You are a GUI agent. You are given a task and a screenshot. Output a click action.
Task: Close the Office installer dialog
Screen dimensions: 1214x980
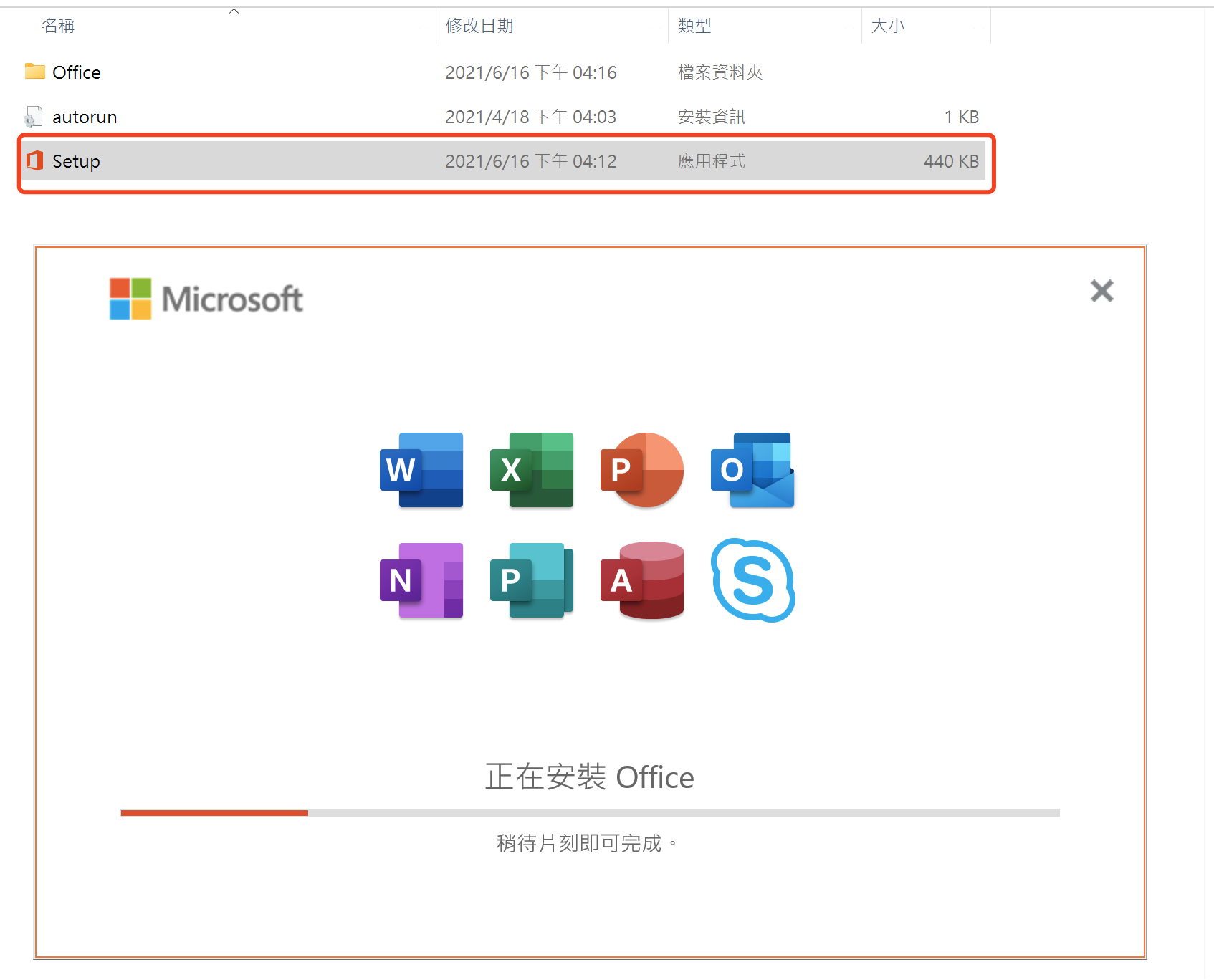coord(1101,291)
